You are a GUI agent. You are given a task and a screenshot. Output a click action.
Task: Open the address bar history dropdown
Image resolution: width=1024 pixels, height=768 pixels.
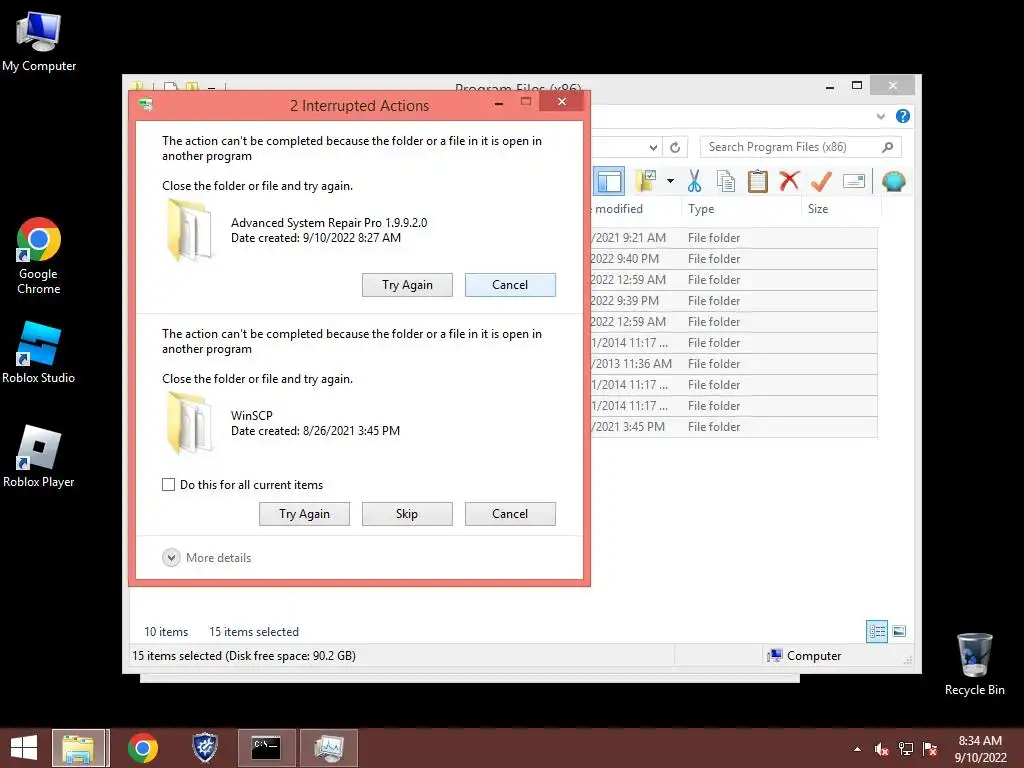coord(653,148)
